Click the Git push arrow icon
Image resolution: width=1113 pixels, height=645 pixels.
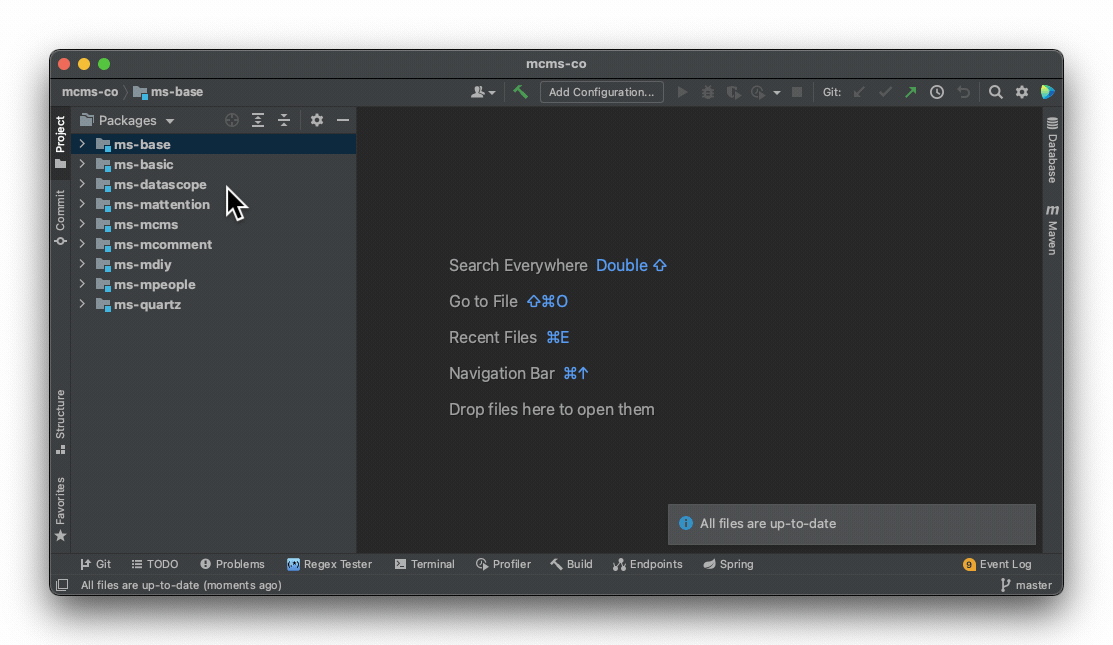pyautogui.click(x=910, y=92)
